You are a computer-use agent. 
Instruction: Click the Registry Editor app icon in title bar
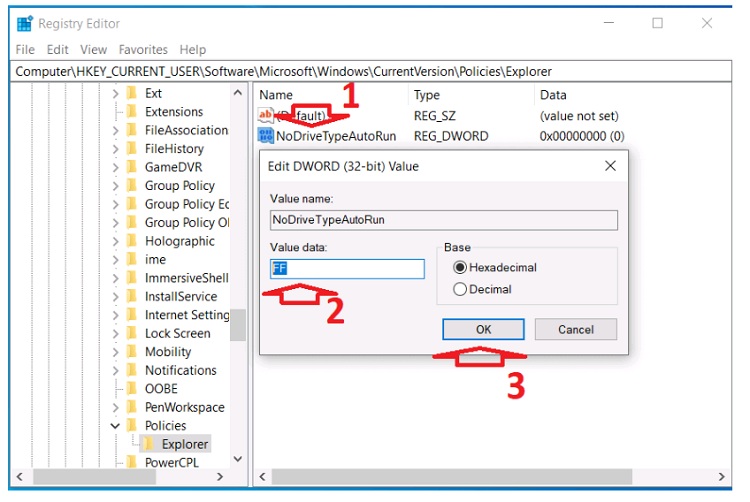24,23
